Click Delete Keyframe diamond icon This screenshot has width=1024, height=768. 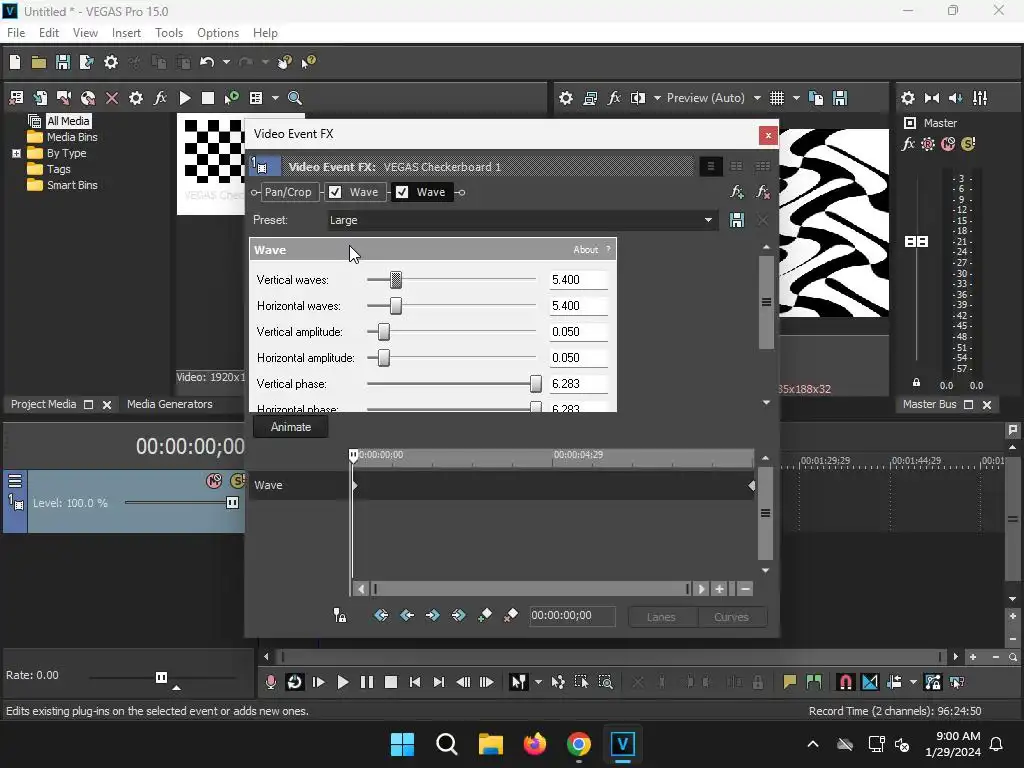click(510, 615)
